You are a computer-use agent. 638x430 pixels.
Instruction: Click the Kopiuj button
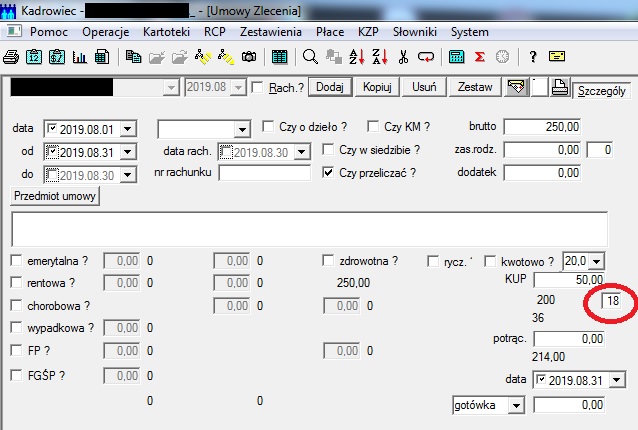click(377, 87)
